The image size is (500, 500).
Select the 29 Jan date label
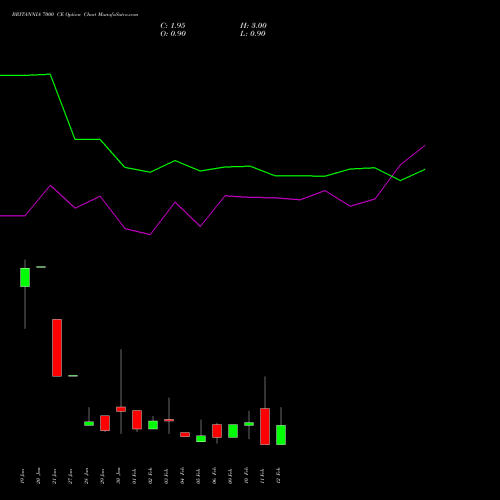tap(102, 476)
